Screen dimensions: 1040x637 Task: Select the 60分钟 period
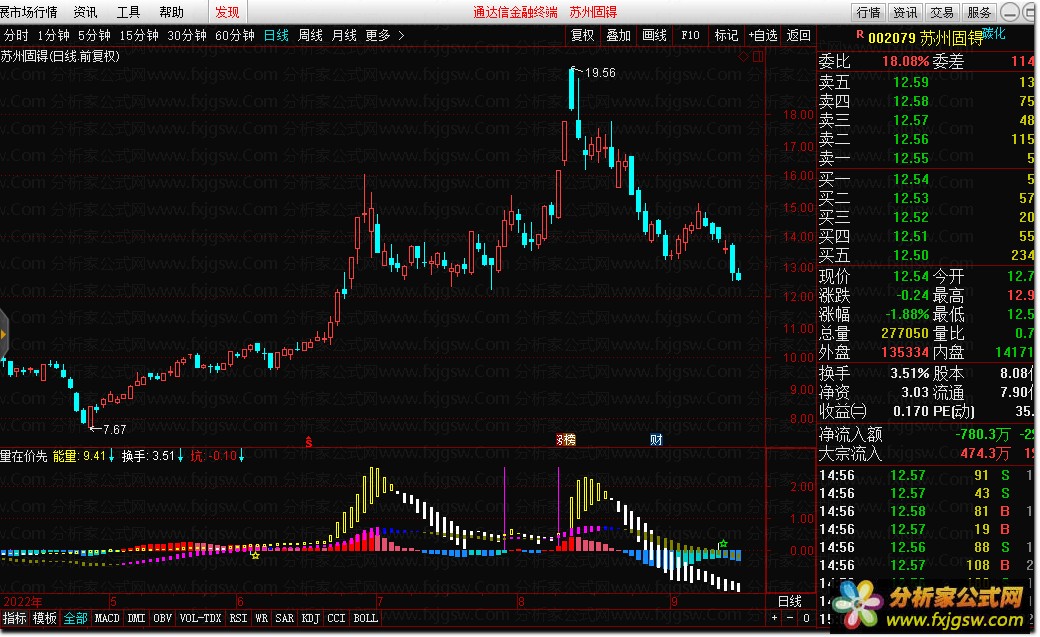tap(235, 35)
